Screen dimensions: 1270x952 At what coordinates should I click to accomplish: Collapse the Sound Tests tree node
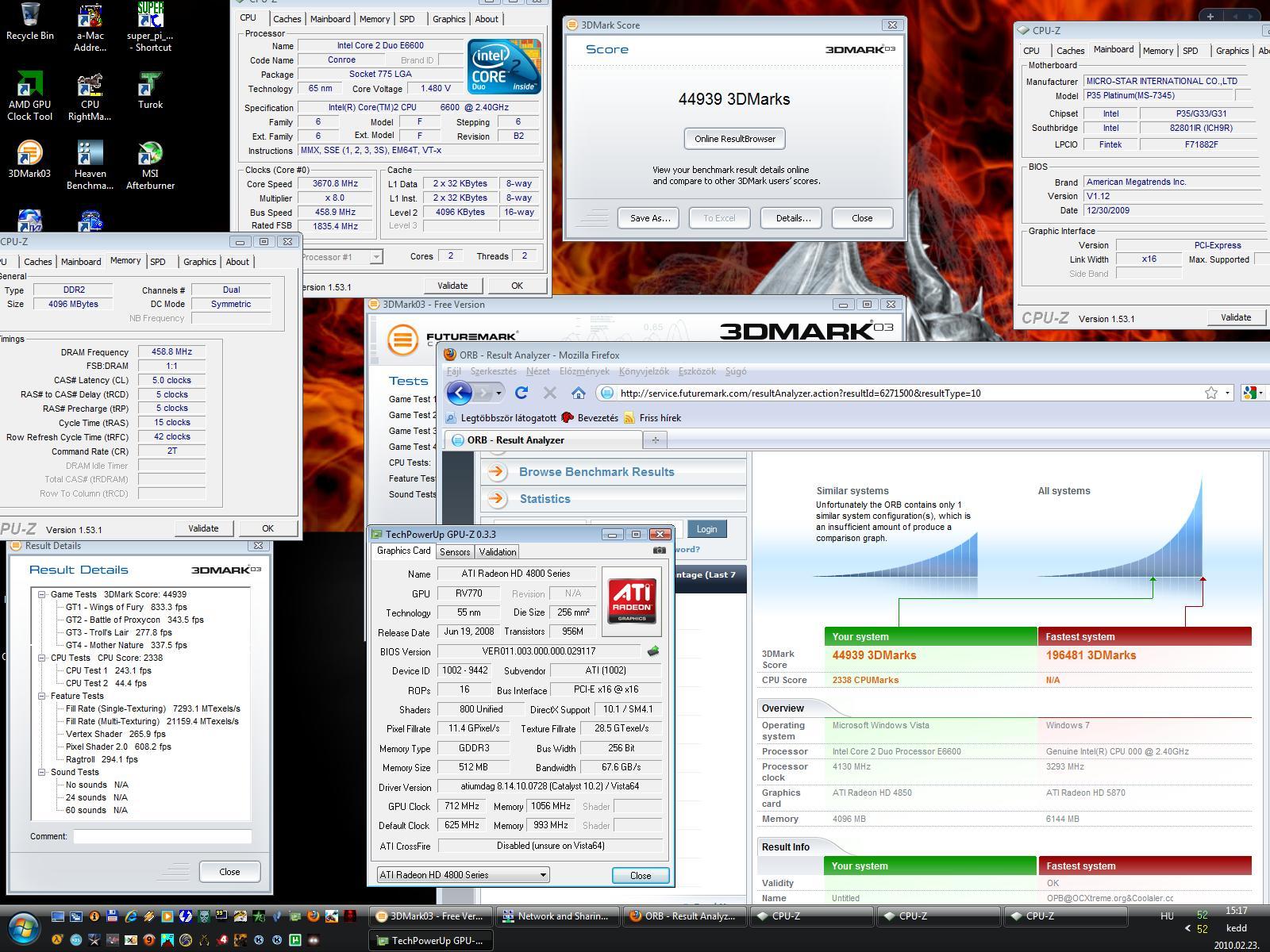(42, 772)
